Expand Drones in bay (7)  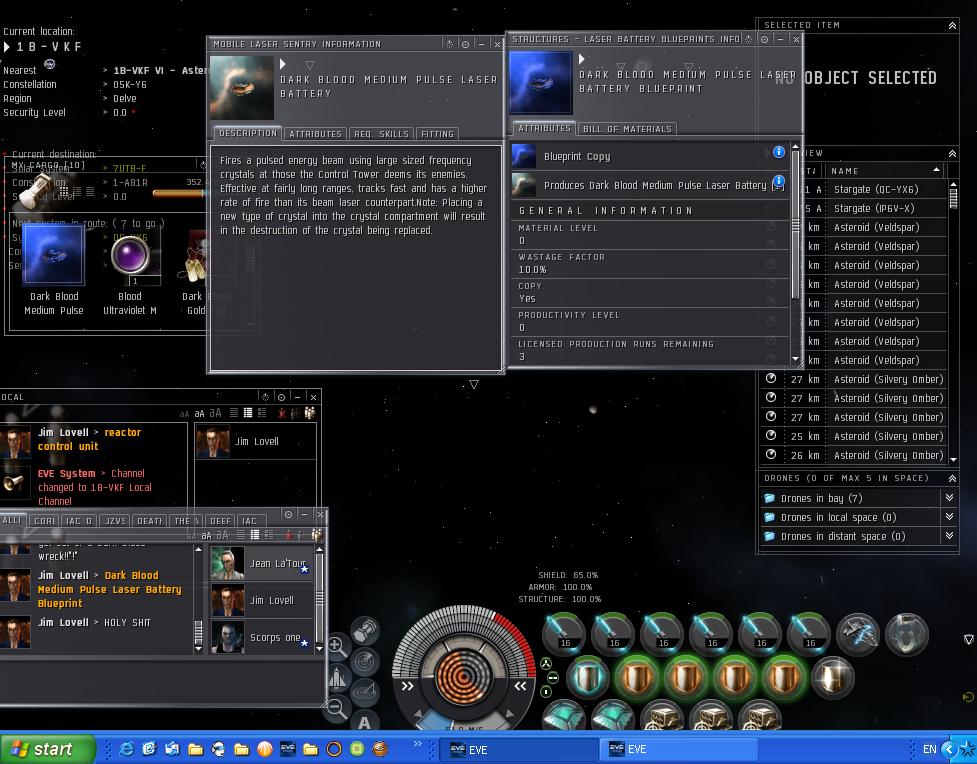(950, 497)
